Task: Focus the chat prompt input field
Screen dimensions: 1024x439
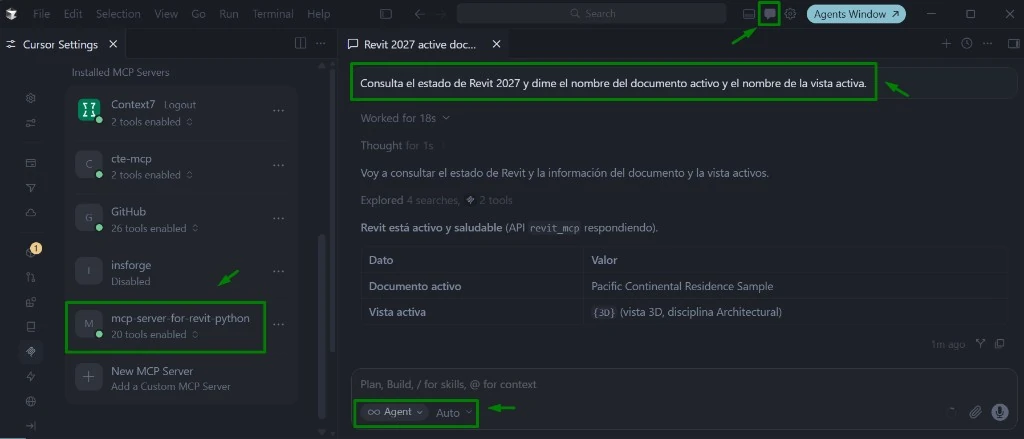Action: pyautogui.click(x=684, y=384)
